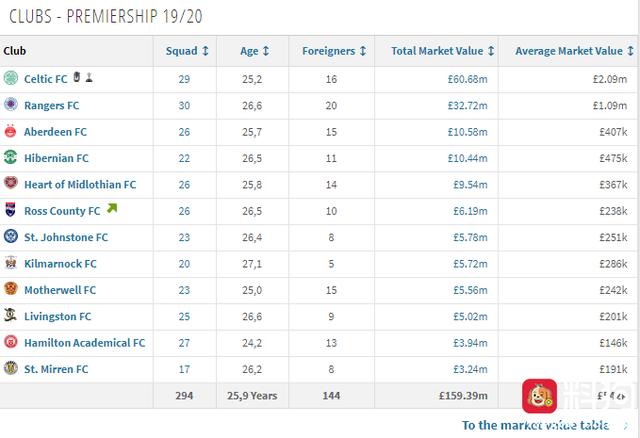640x438 pixels.
Task: Click the Hibernian FC green crest icon
Action: 11,157
